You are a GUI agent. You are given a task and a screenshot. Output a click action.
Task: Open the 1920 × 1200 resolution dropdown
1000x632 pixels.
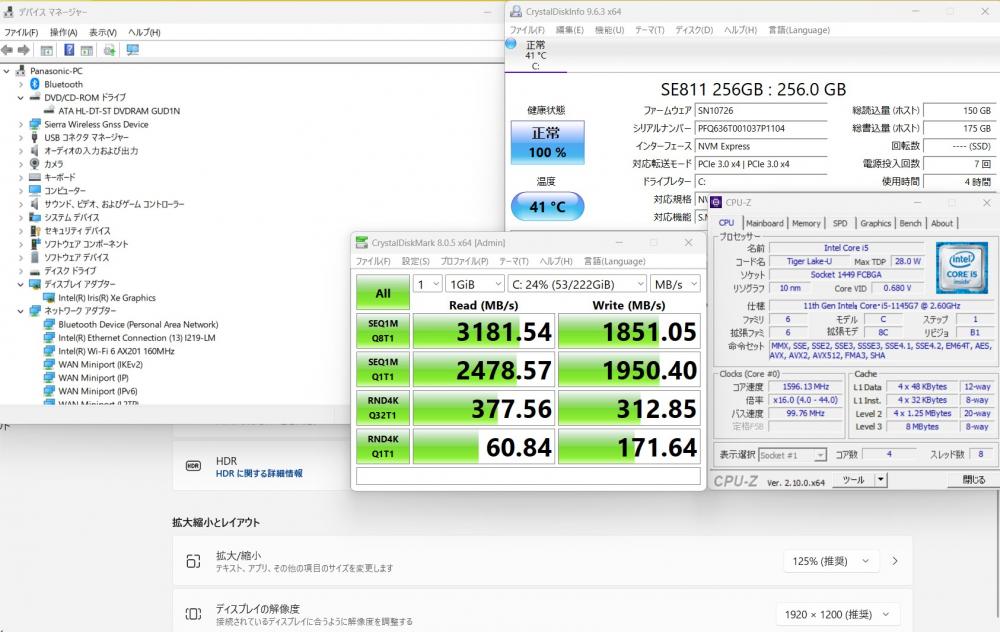pyautogui.click(x=837, y=614)
